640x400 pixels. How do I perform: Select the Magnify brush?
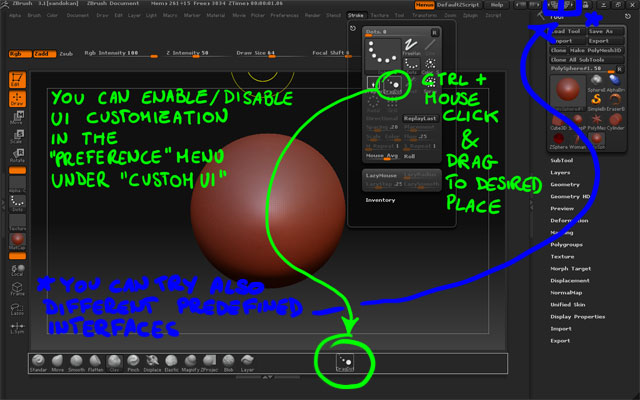point(190,363)
